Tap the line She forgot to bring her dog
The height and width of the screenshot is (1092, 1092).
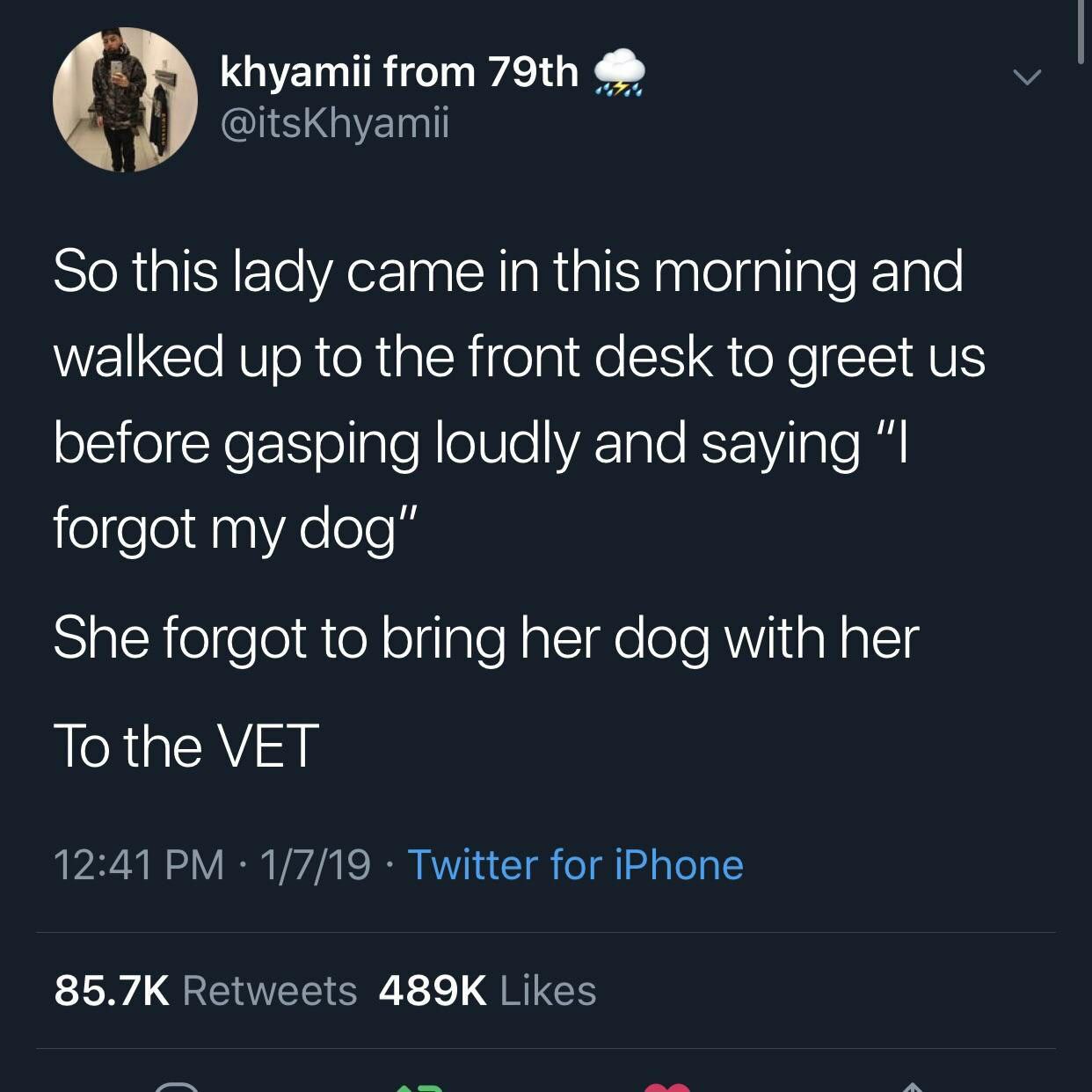486,638
